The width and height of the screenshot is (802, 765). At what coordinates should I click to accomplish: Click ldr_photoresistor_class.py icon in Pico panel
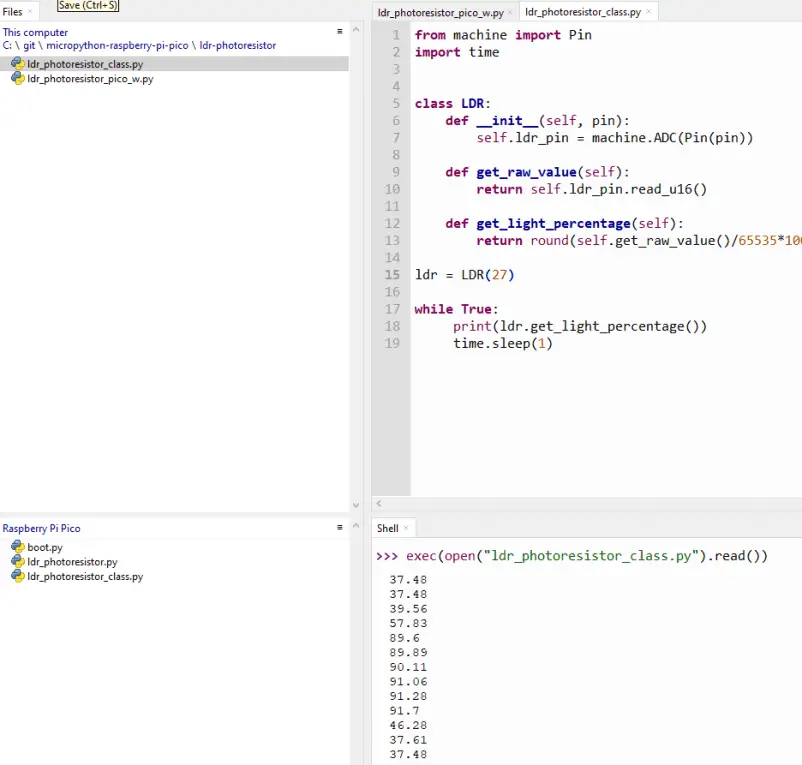(x=17, y=576)
